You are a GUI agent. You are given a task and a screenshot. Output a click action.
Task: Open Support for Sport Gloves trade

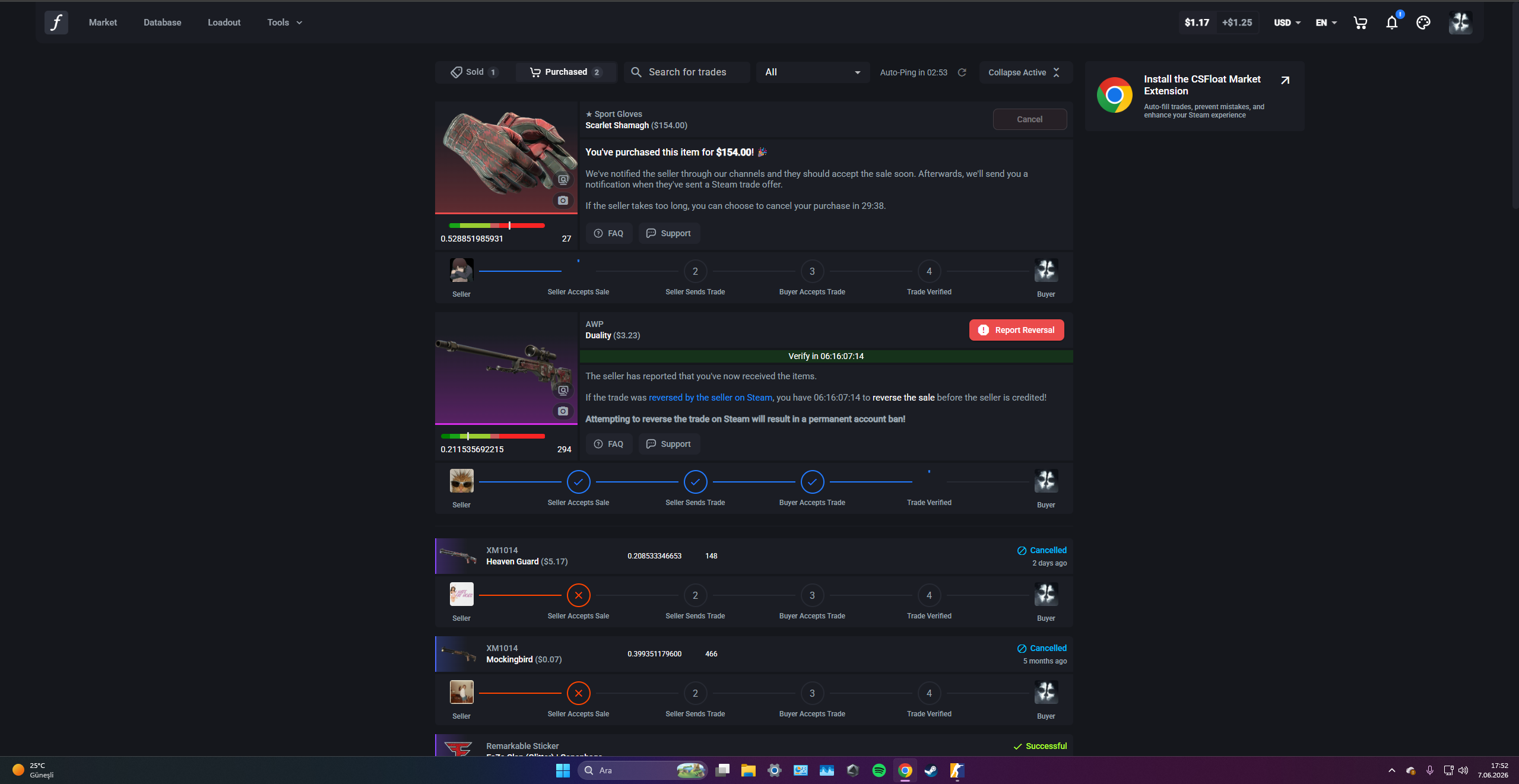(669, 233)
